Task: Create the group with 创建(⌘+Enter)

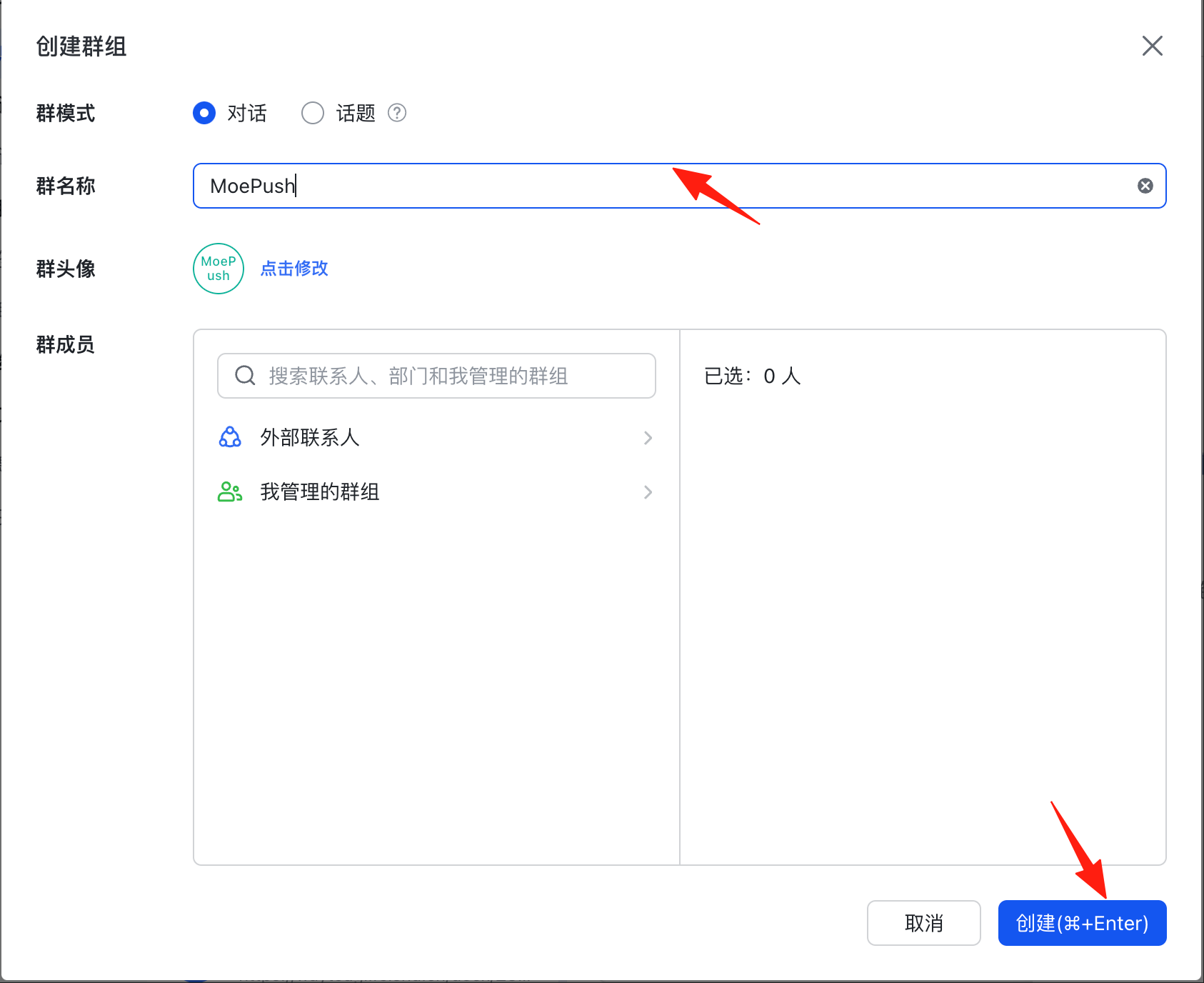Action: [x=1082, y=923]
